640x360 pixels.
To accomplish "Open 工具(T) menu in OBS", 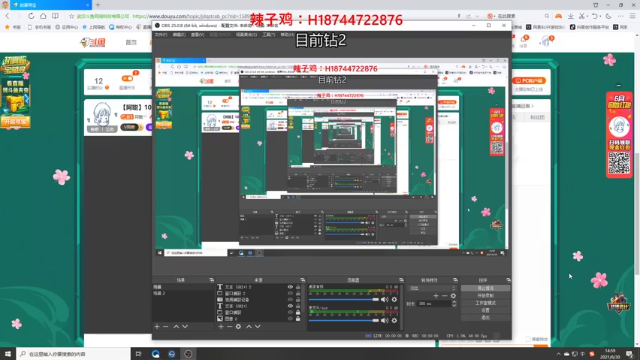I will (269, 35).
